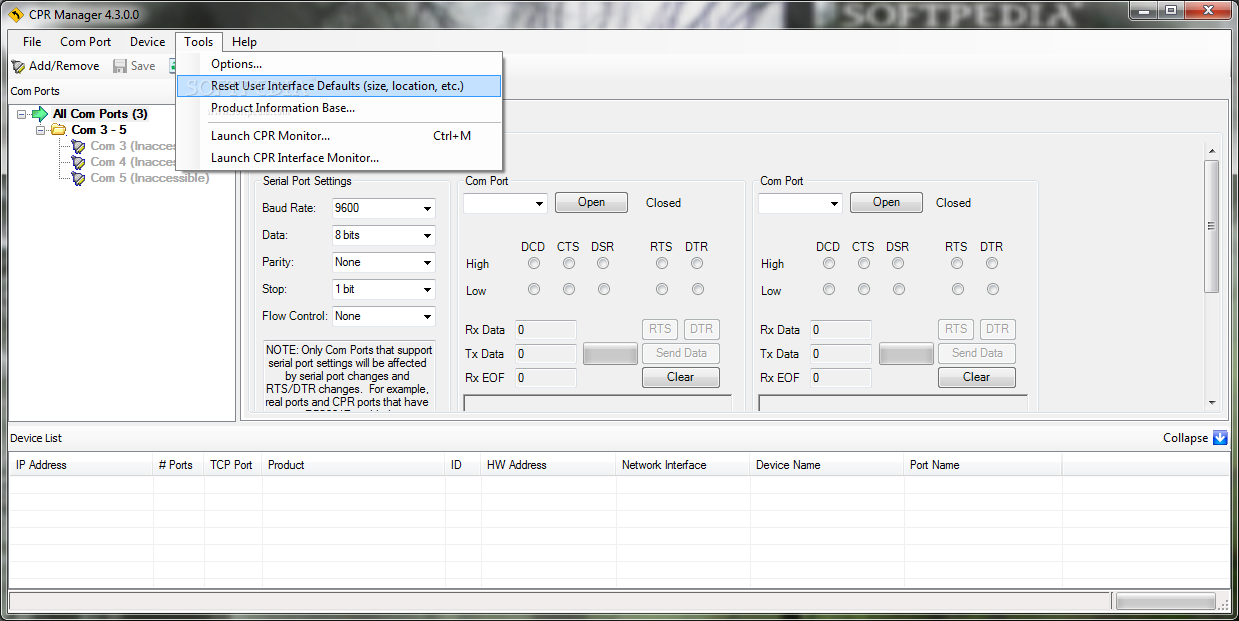Screen dimensions: 1239x621
Task: Sort by IP Address column header
Action: [80, 465]
